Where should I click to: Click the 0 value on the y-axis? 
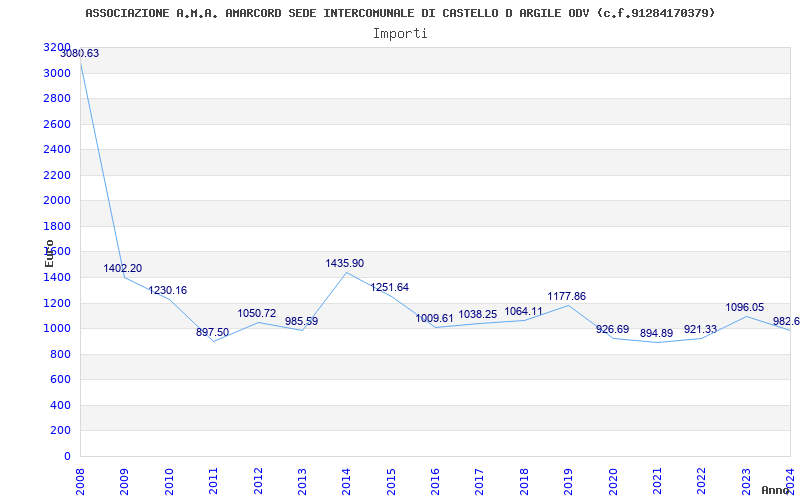pos(68,456)
